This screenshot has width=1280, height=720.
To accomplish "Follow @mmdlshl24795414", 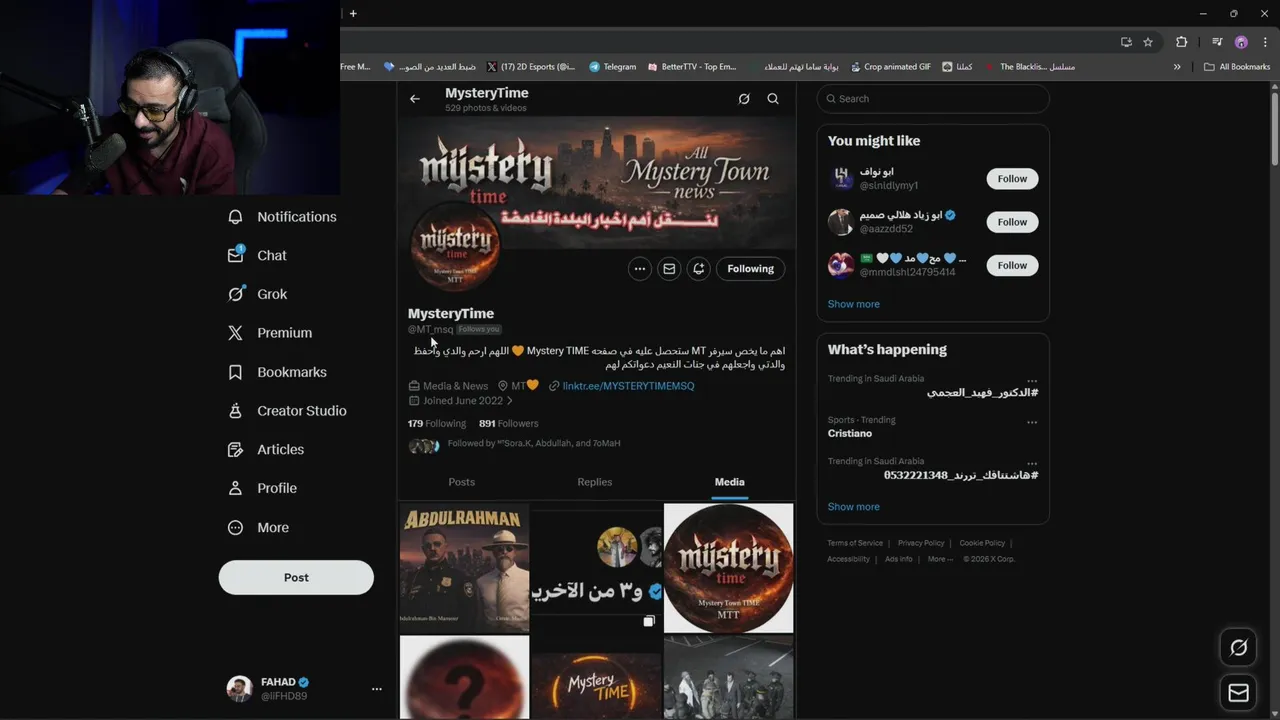I will click(x=1012, y=265).
